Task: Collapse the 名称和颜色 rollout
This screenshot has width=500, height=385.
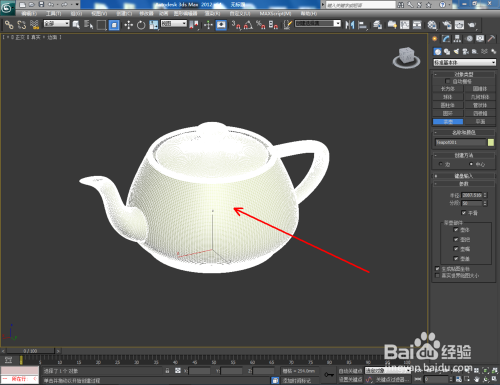Action: [464, 132]
